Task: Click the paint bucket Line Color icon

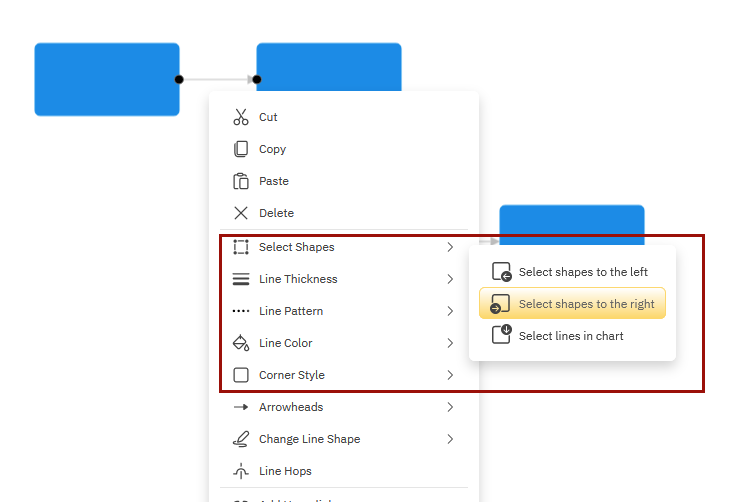Action: click(240, 343)
